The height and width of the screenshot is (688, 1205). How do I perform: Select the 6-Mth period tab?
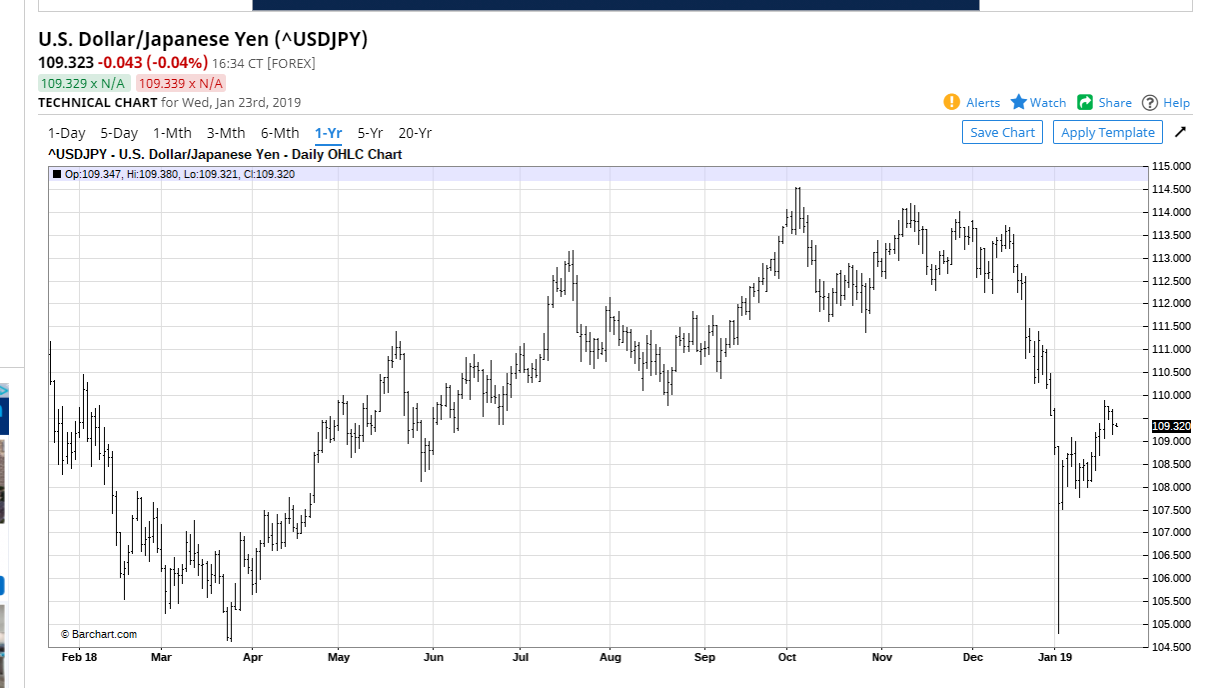coord(280,133)
